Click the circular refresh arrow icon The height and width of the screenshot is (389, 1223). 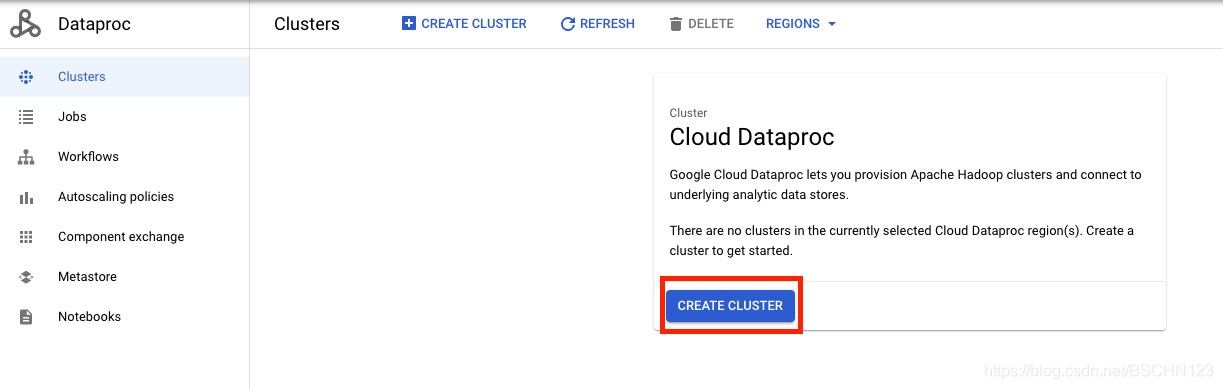(x=568, y=24)
